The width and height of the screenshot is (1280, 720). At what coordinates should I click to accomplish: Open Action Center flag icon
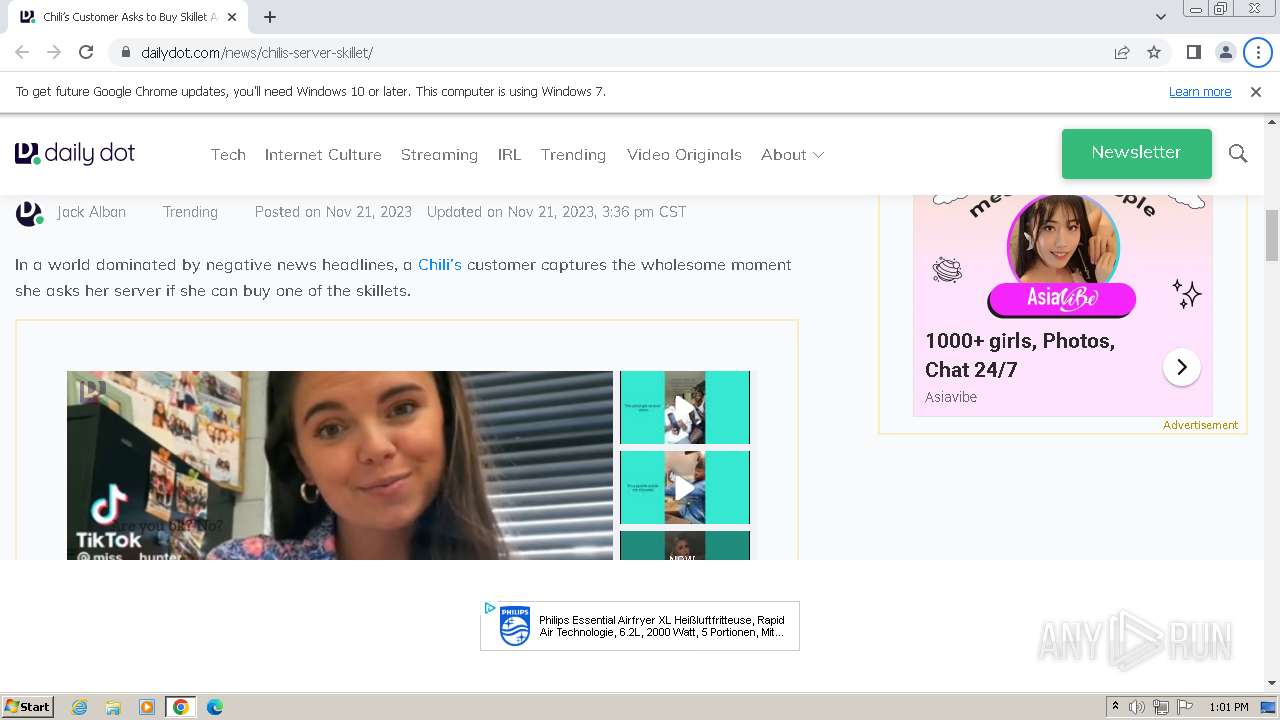[x=1185, y=707]
